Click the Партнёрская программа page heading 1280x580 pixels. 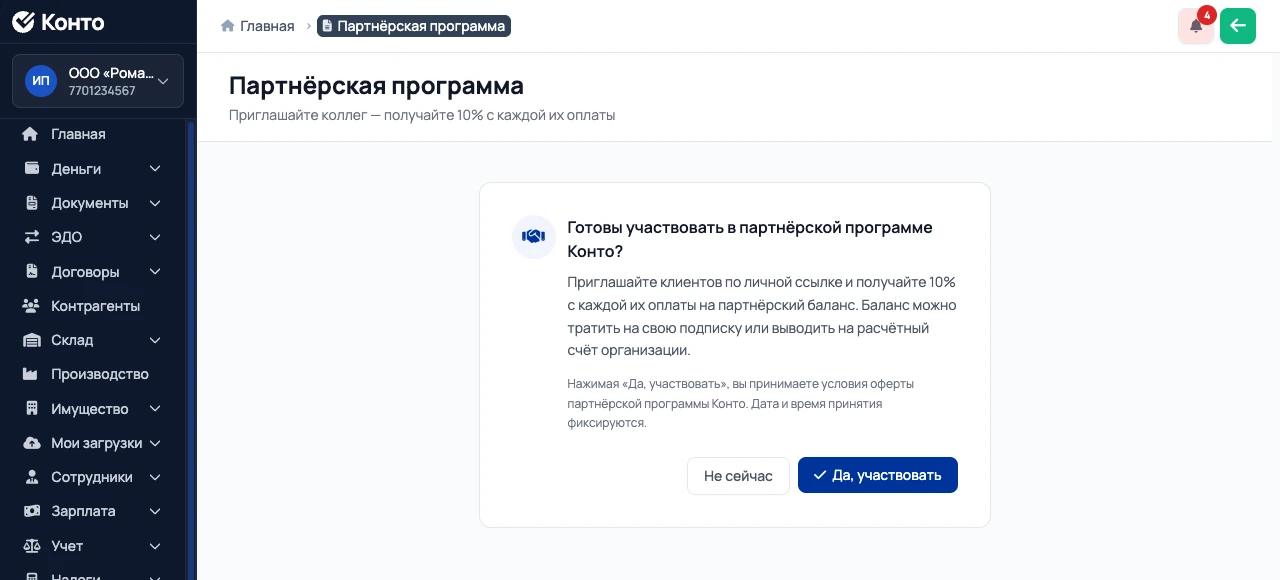pos(376,85)
